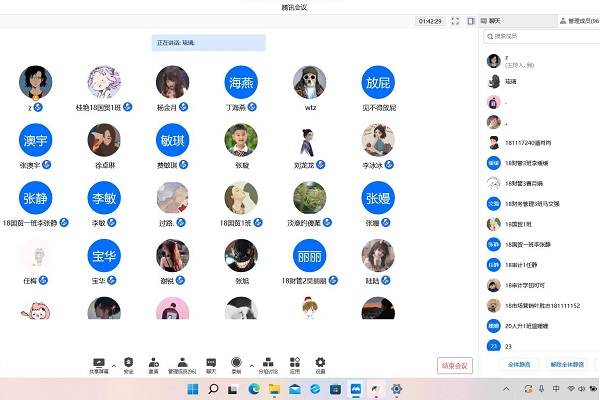Viewport: 600px width, 400px height.
Task: Open Manage Members (管理成员) in bottom toolbar
Action: (x=182, y=361)
